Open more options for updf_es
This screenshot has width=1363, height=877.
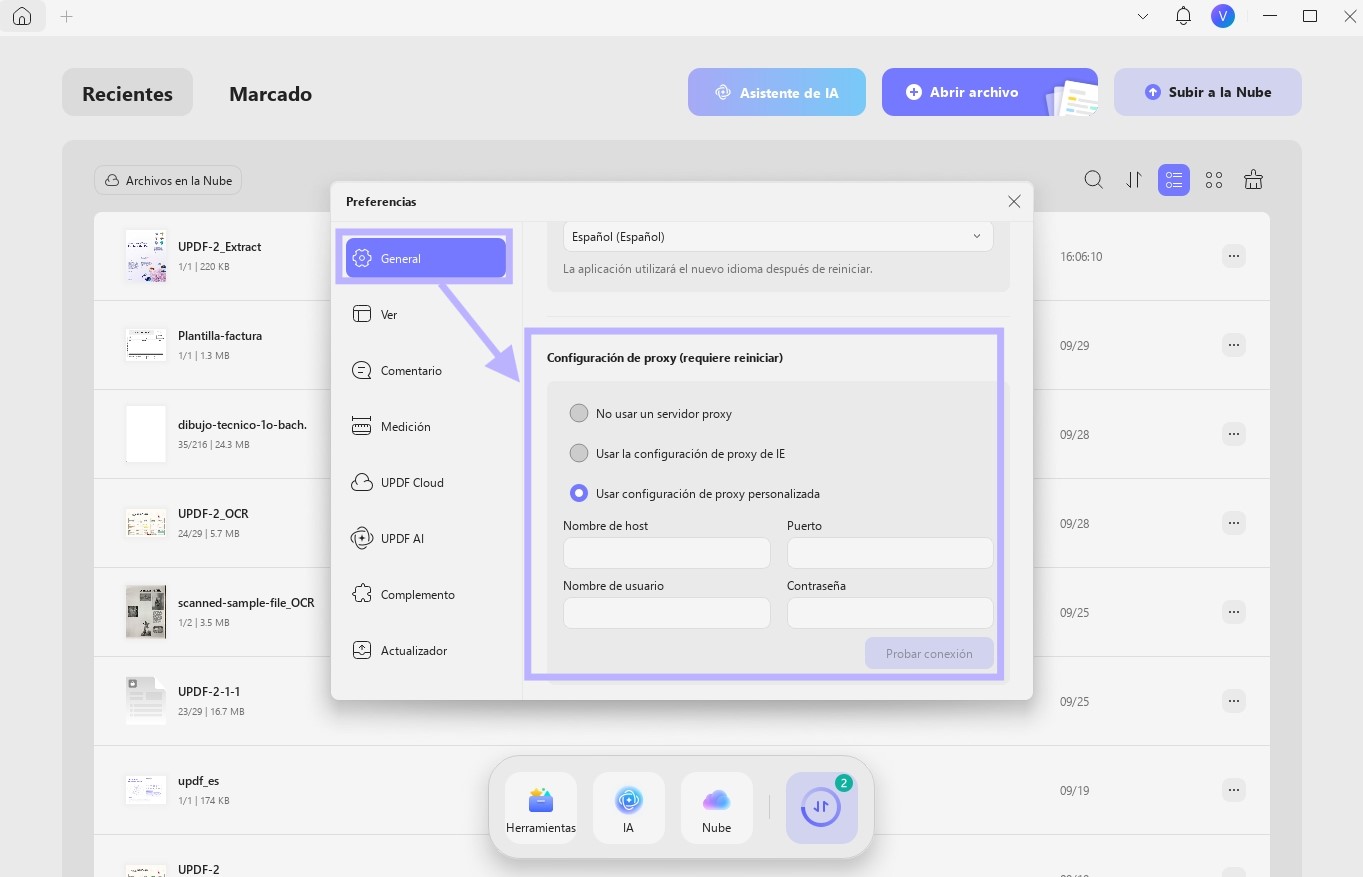click(1234, 790)
